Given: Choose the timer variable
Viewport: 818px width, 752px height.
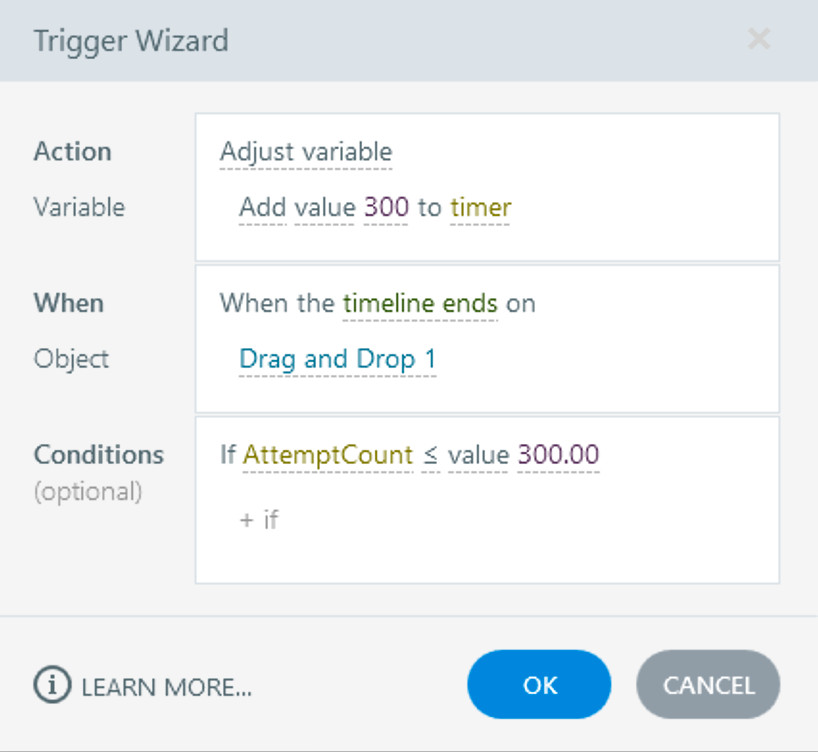Looking at the screenshot, I should coord(480,207).
